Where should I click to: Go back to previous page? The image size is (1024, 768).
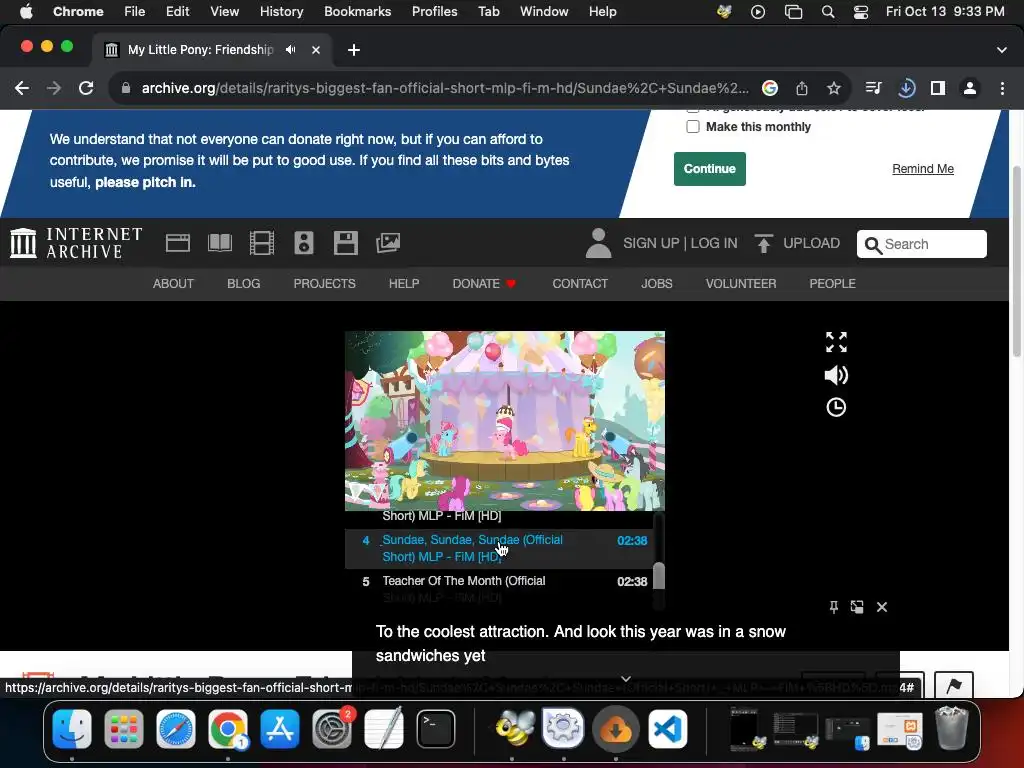pyautogui.click(x=22, y=88)
